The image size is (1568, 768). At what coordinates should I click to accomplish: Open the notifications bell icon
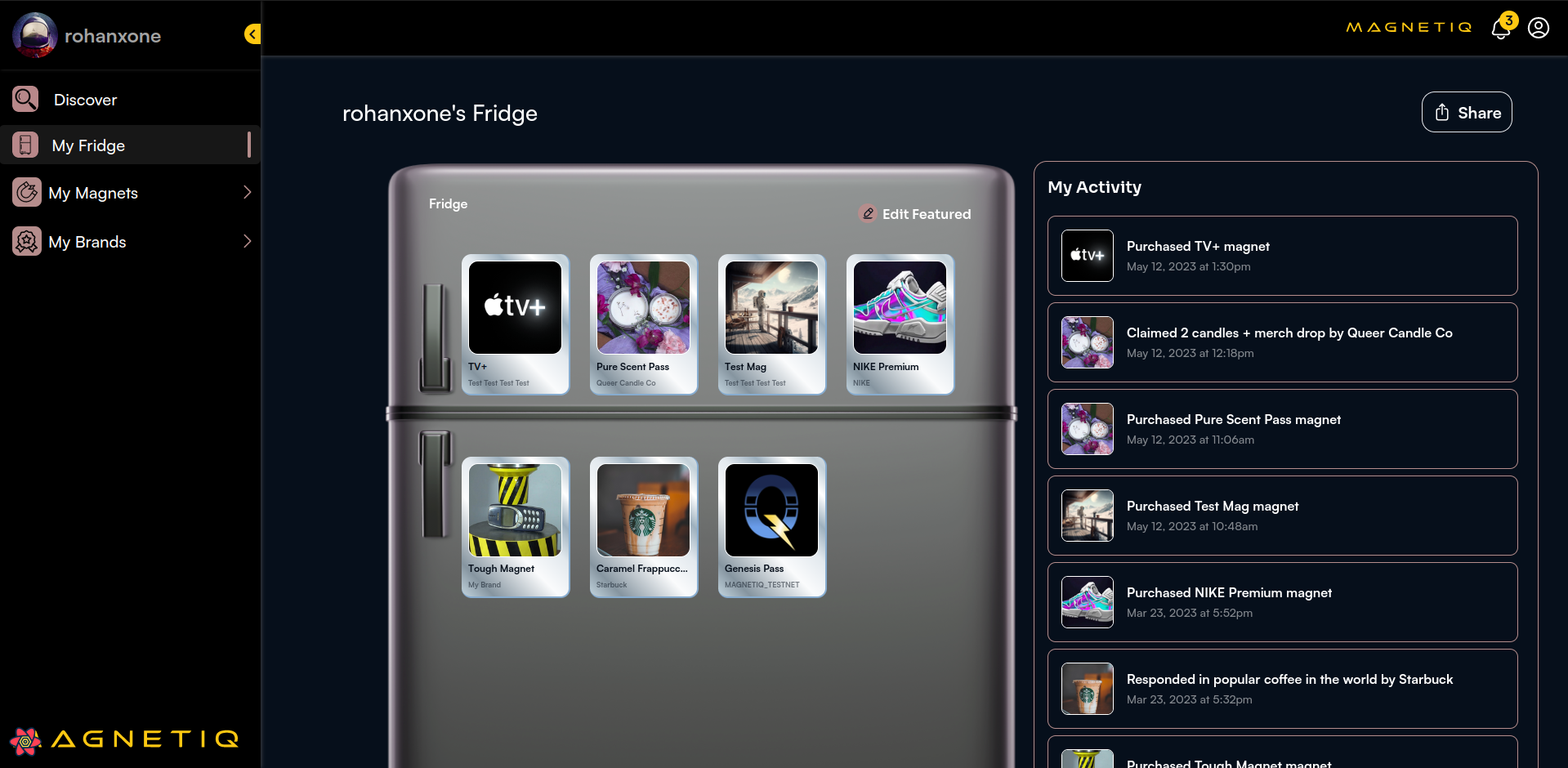coord(1501,29)
